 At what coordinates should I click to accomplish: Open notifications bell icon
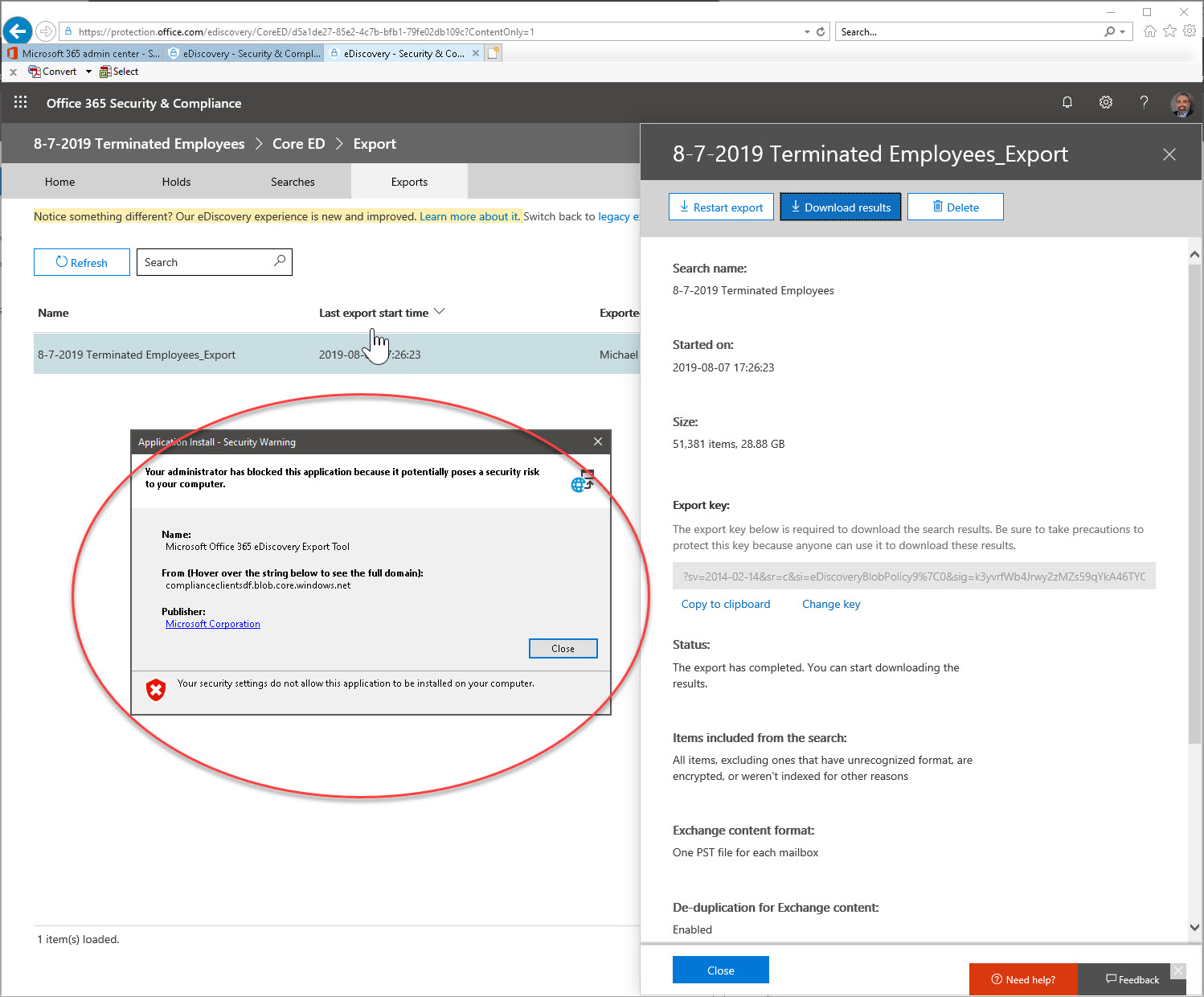tap(1067, 102)
